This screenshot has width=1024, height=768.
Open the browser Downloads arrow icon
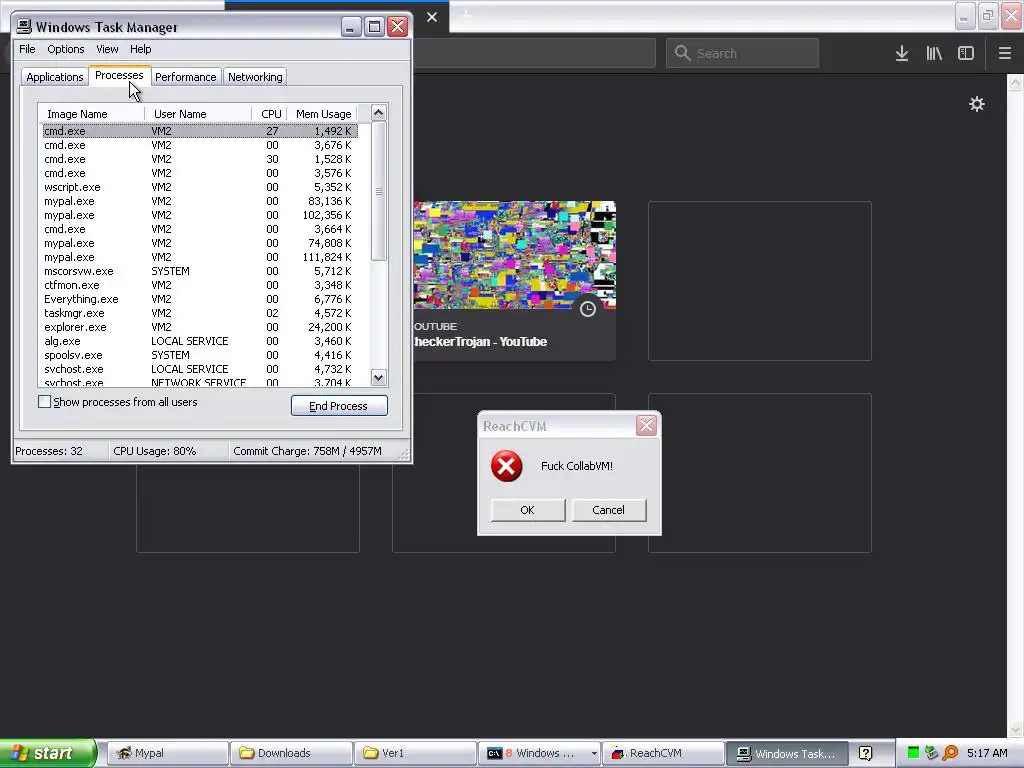click(902, 53)
